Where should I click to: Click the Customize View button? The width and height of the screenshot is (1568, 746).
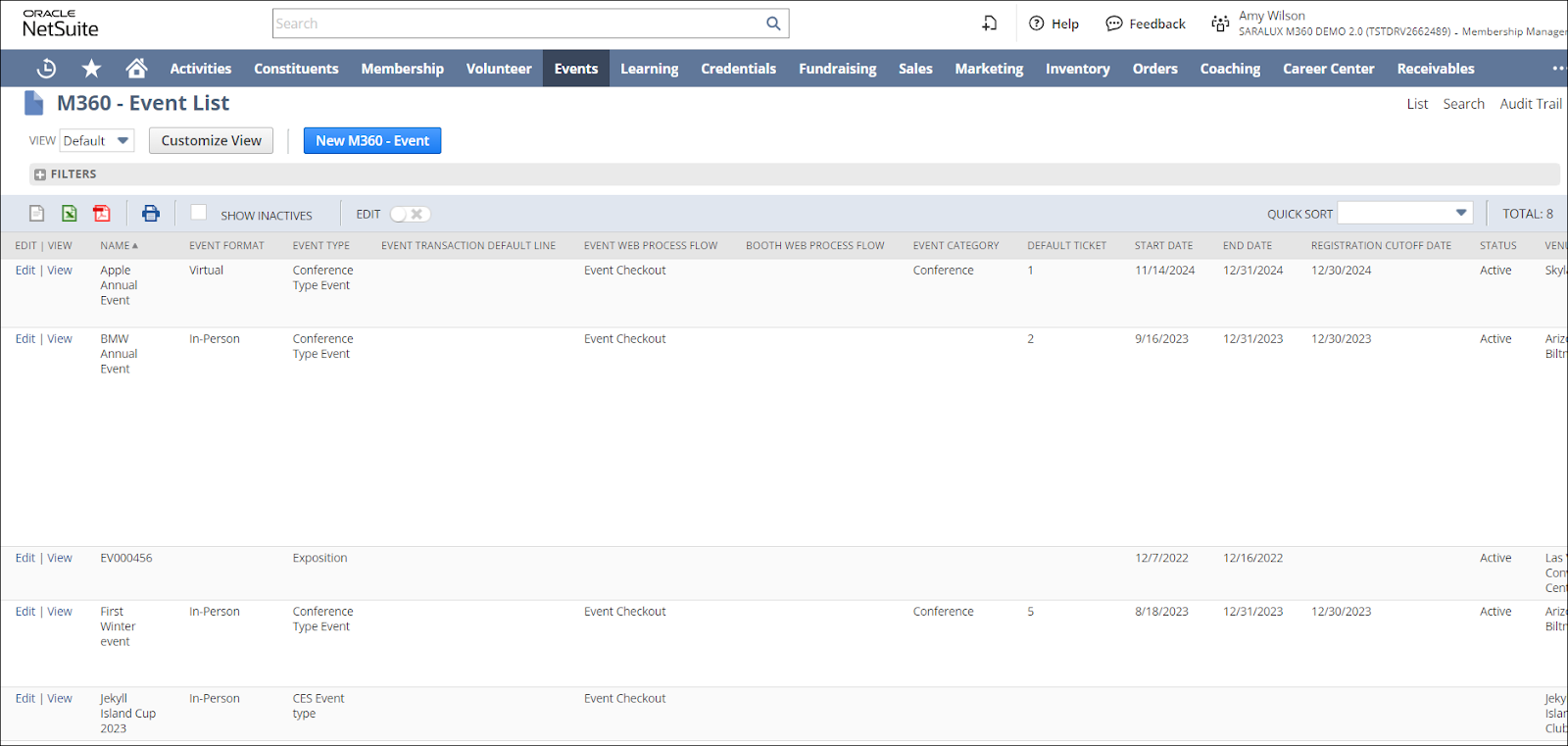[211, 141]
